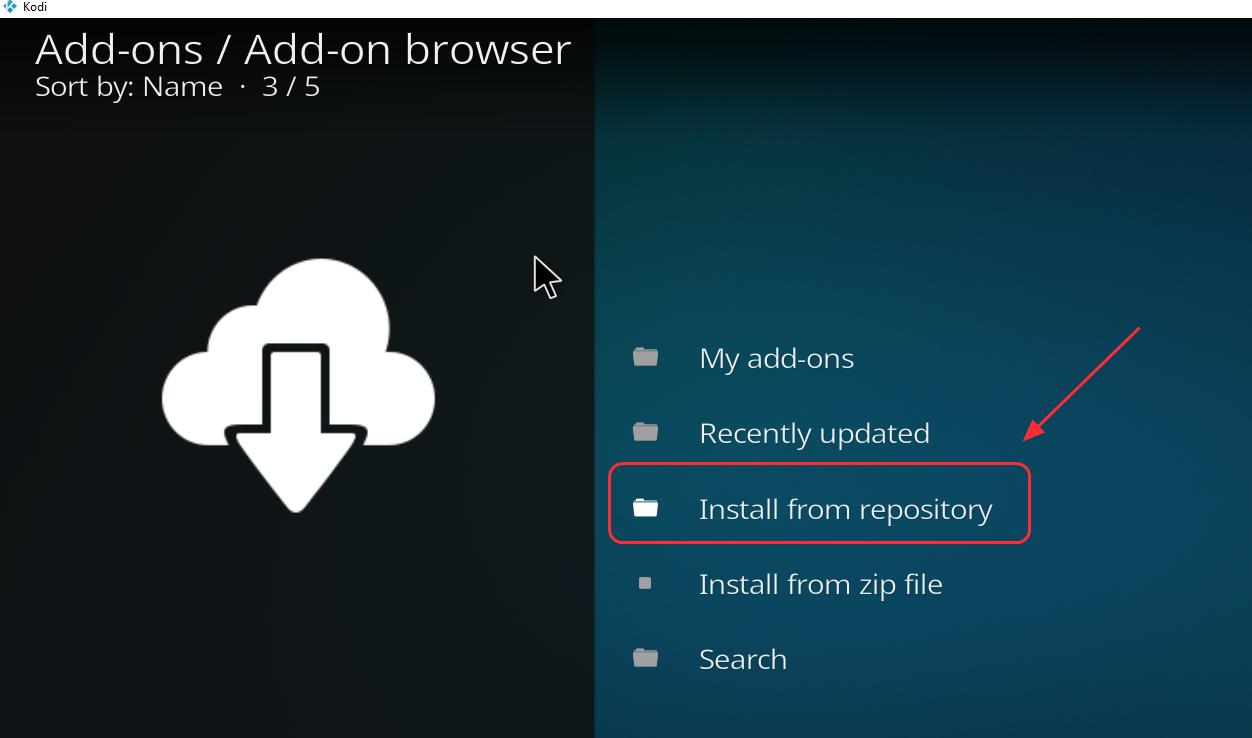Screen dimensions: 1252x738
Task: Open the Search entry
Action: [742, 659]
